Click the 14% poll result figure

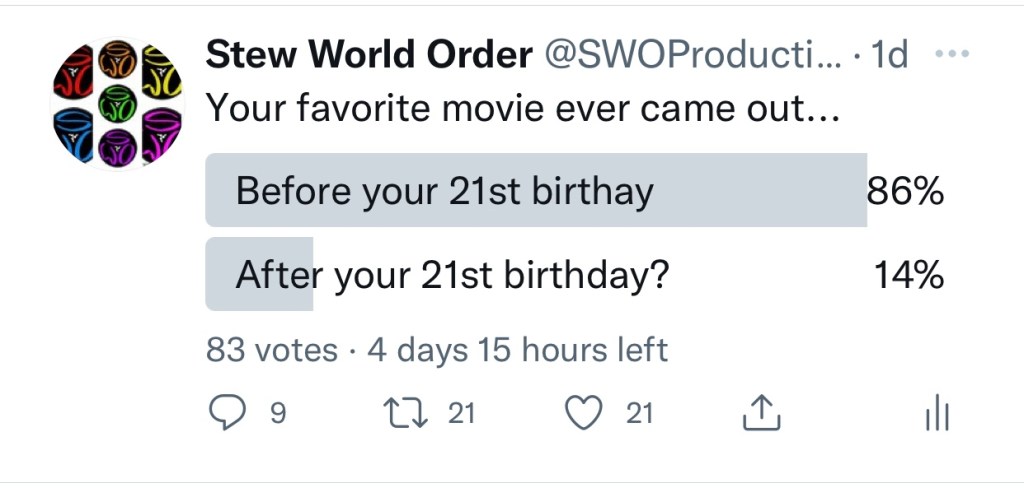click(x=909, y=274)
